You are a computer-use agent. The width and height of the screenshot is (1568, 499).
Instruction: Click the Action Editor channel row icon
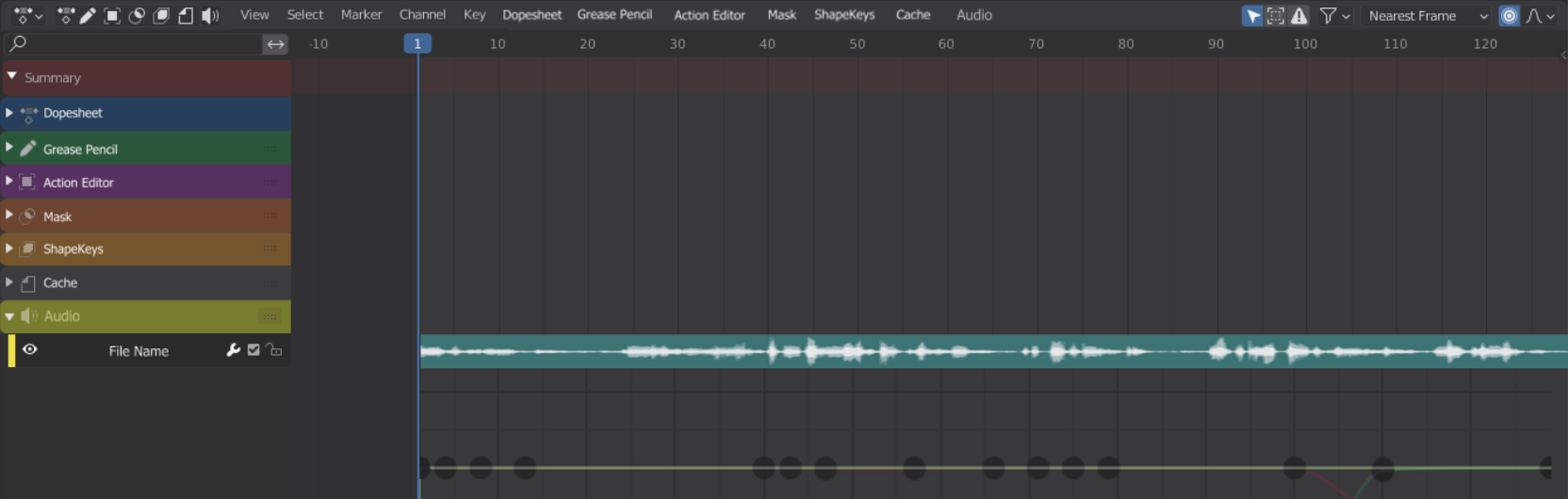27,182
